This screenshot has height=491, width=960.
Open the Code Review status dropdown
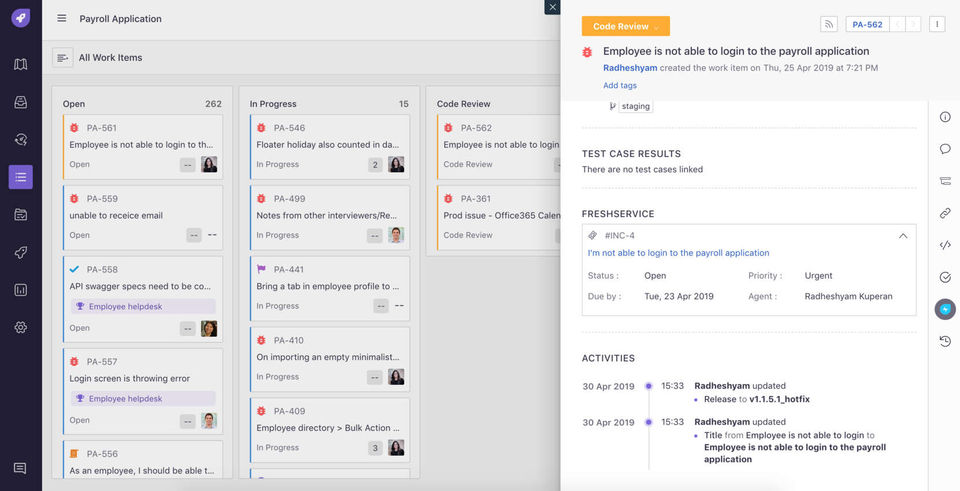(626, 26)
